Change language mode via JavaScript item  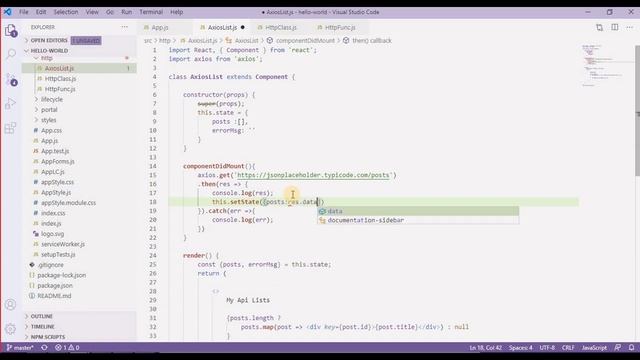(594, 348)
